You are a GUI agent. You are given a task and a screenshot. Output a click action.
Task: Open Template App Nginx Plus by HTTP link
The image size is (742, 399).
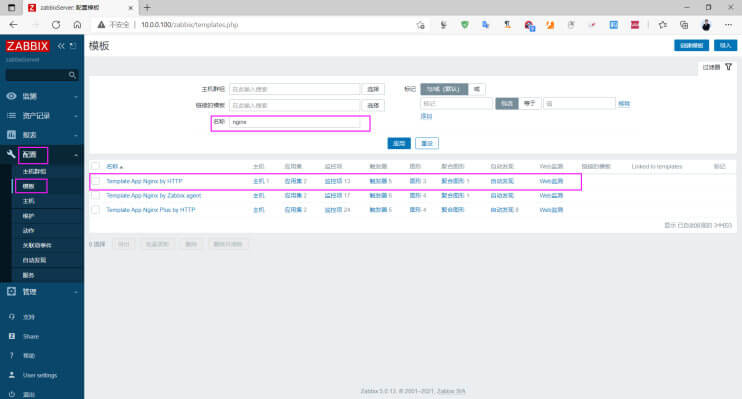click(x=150, y=210)
